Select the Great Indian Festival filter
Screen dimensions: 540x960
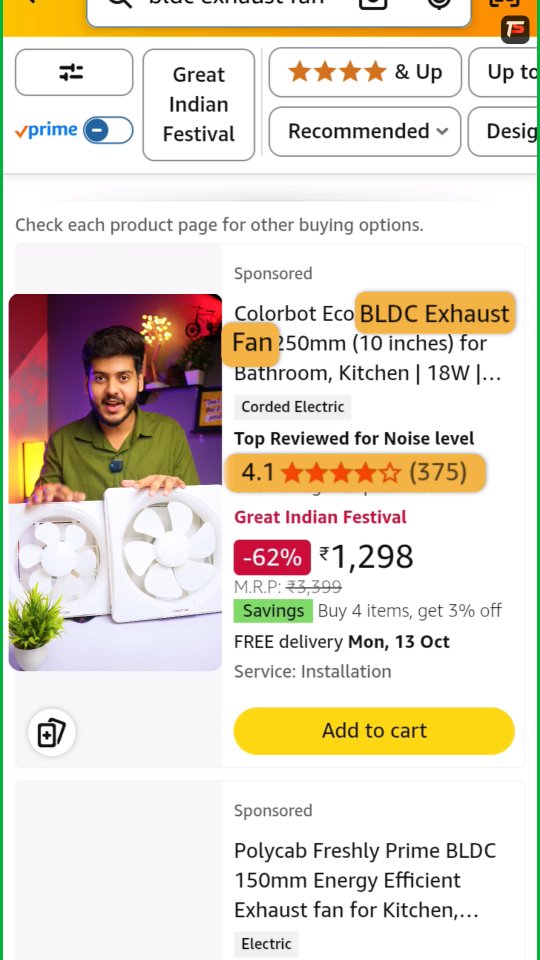[x=198, y=105]
